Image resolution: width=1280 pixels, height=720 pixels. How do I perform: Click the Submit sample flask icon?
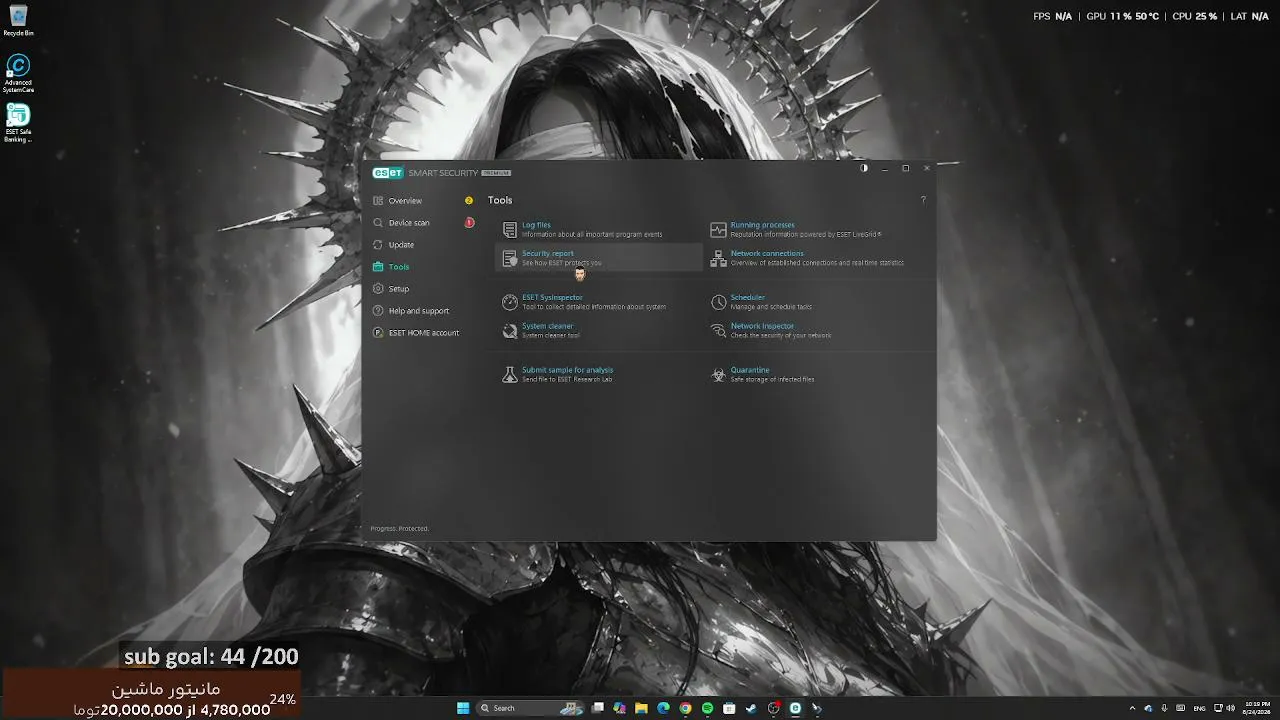point(510,374)
